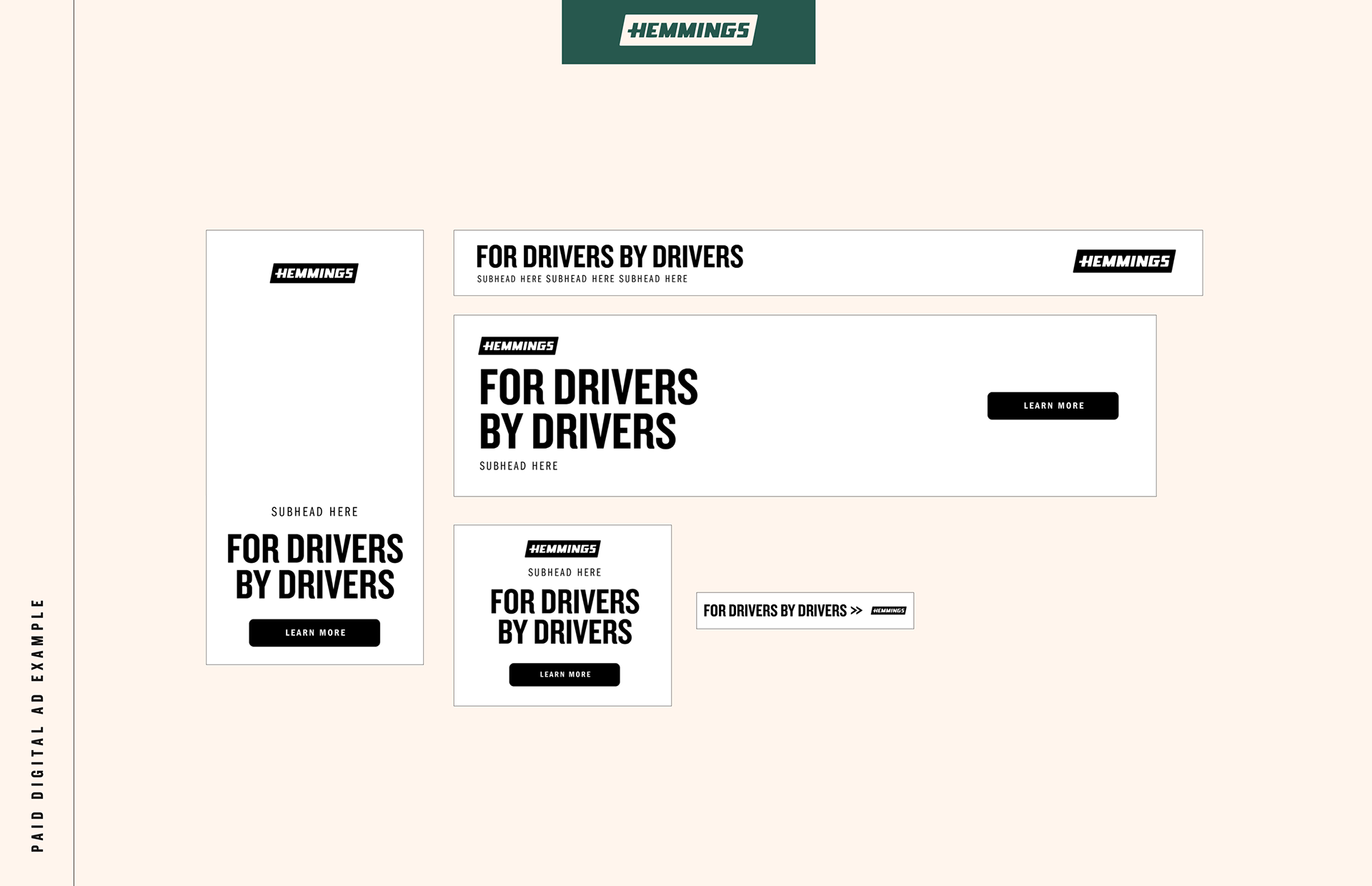
Task: Click small banner For Drivers By Drivers text
Action: (775, 611)
